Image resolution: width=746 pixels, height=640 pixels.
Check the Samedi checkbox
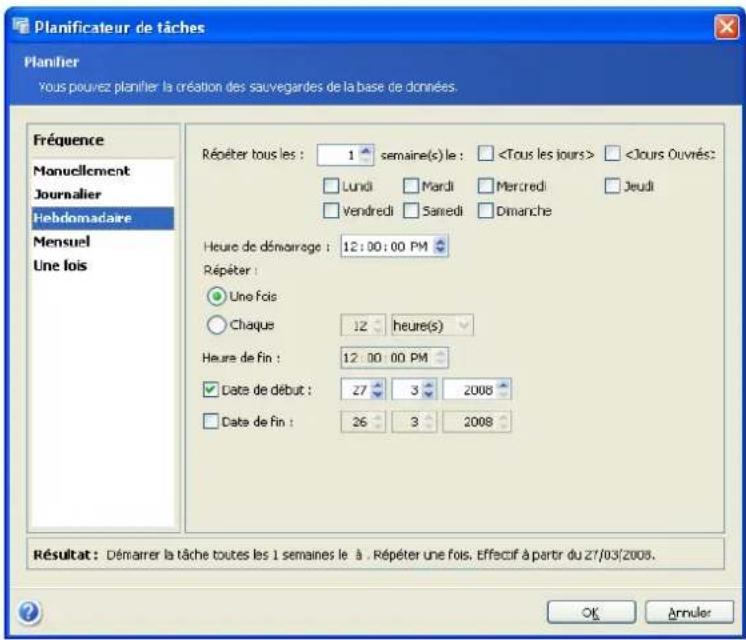point(411,210)
